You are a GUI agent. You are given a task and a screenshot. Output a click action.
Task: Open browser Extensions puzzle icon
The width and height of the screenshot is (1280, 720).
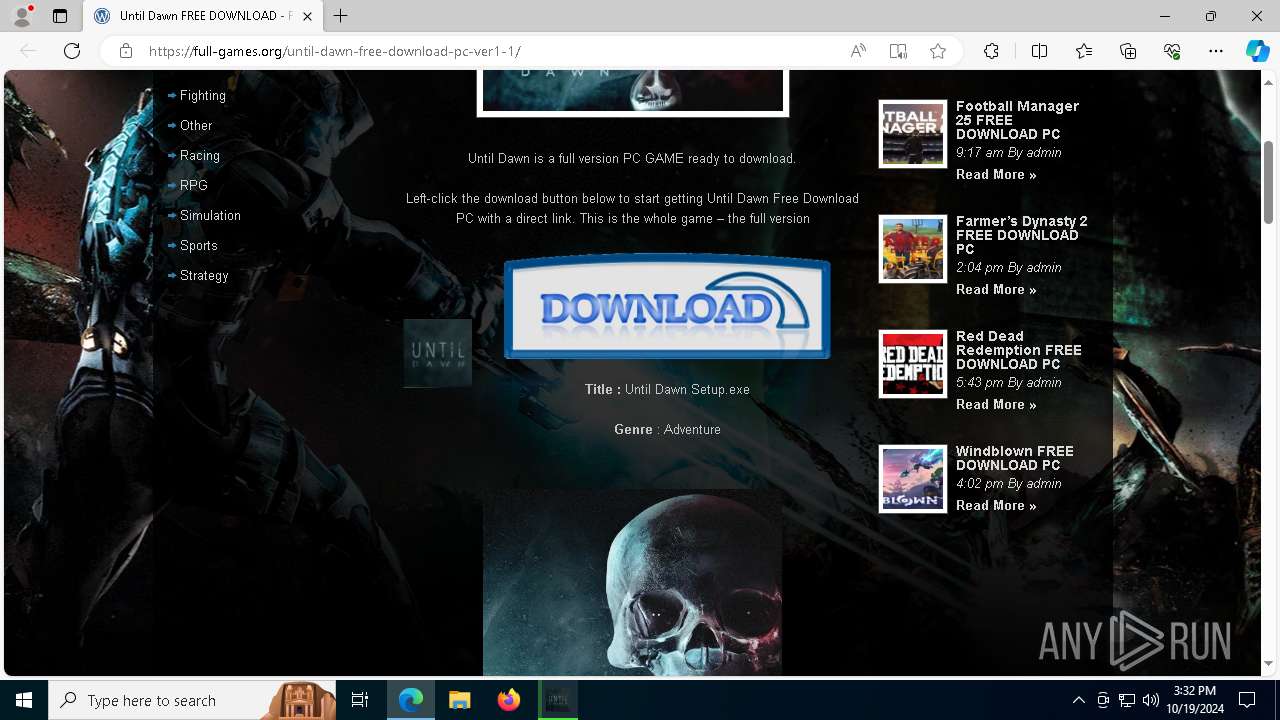[991, 51]
